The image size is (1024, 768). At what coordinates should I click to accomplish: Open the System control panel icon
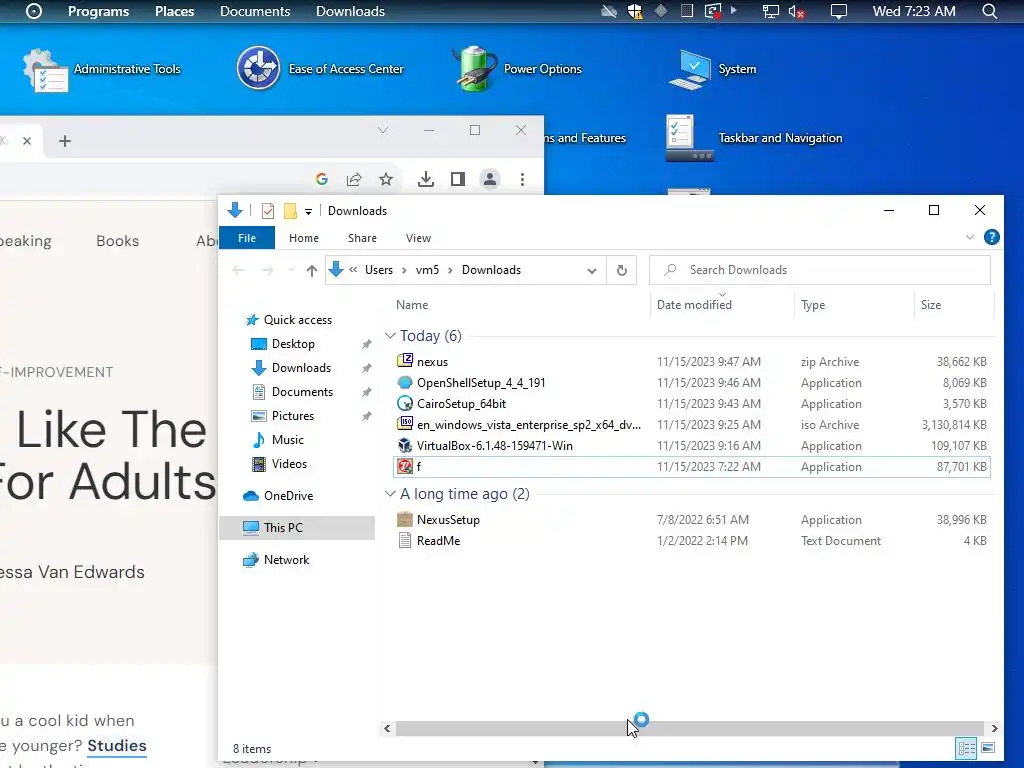point(690,69)
